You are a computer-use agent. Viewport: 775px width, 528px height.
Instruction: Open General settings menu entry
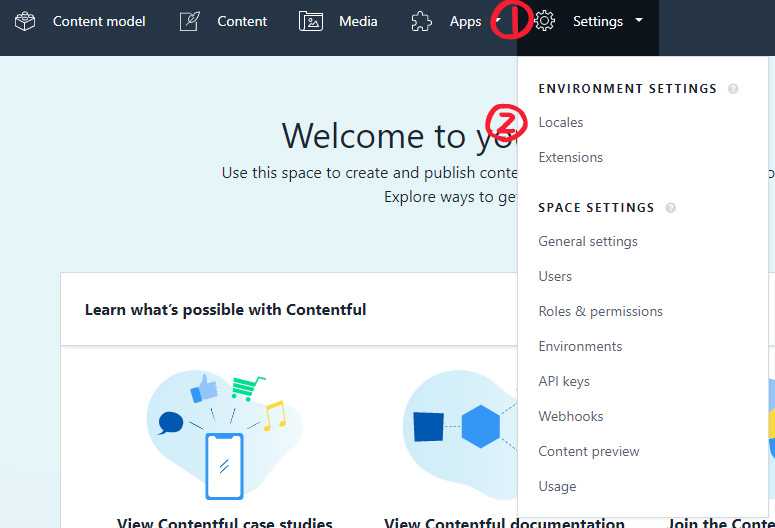coord(587,241)
